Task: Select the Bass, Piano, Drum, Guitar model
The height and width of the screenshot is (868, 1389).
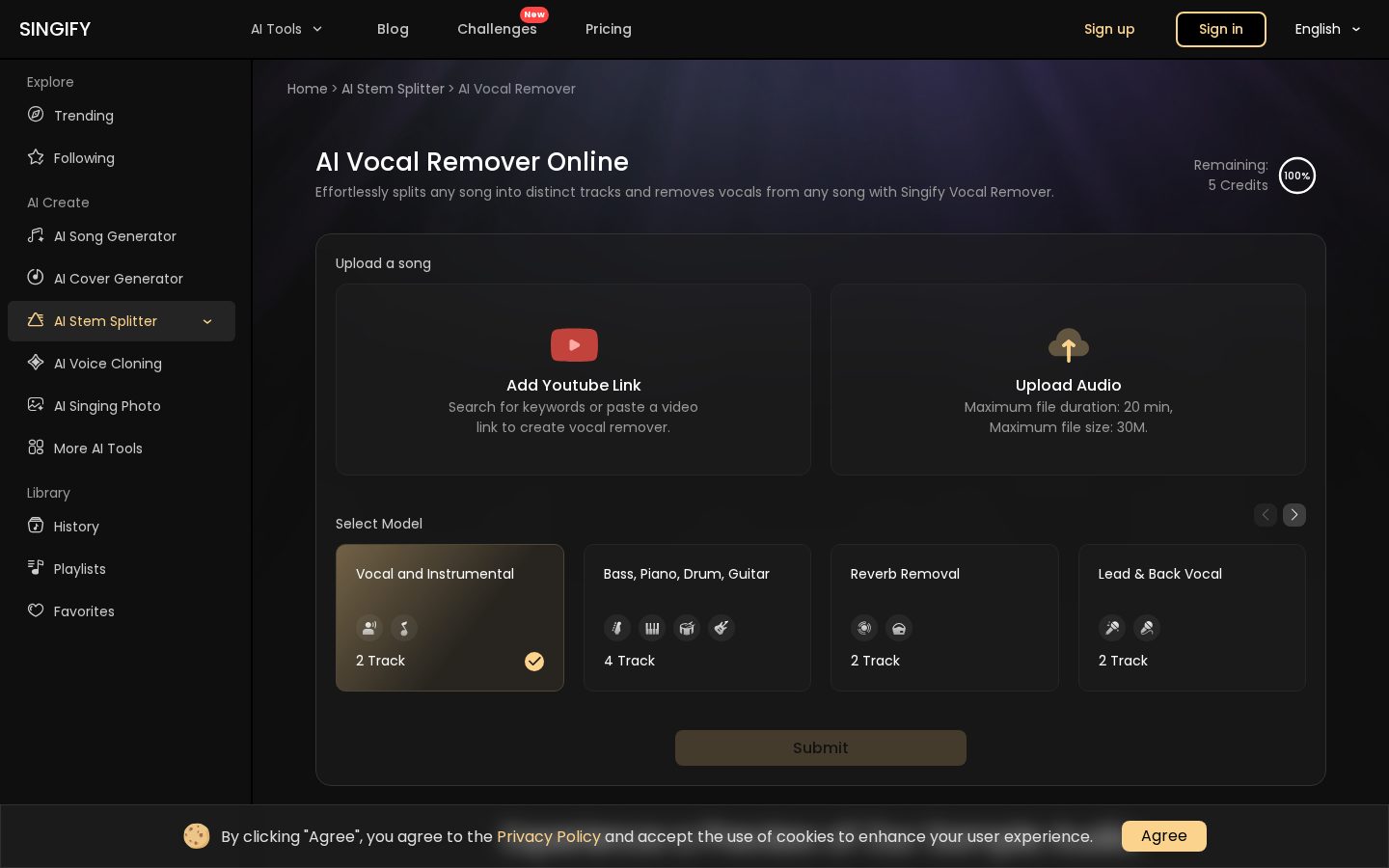Action: [697, 617]
